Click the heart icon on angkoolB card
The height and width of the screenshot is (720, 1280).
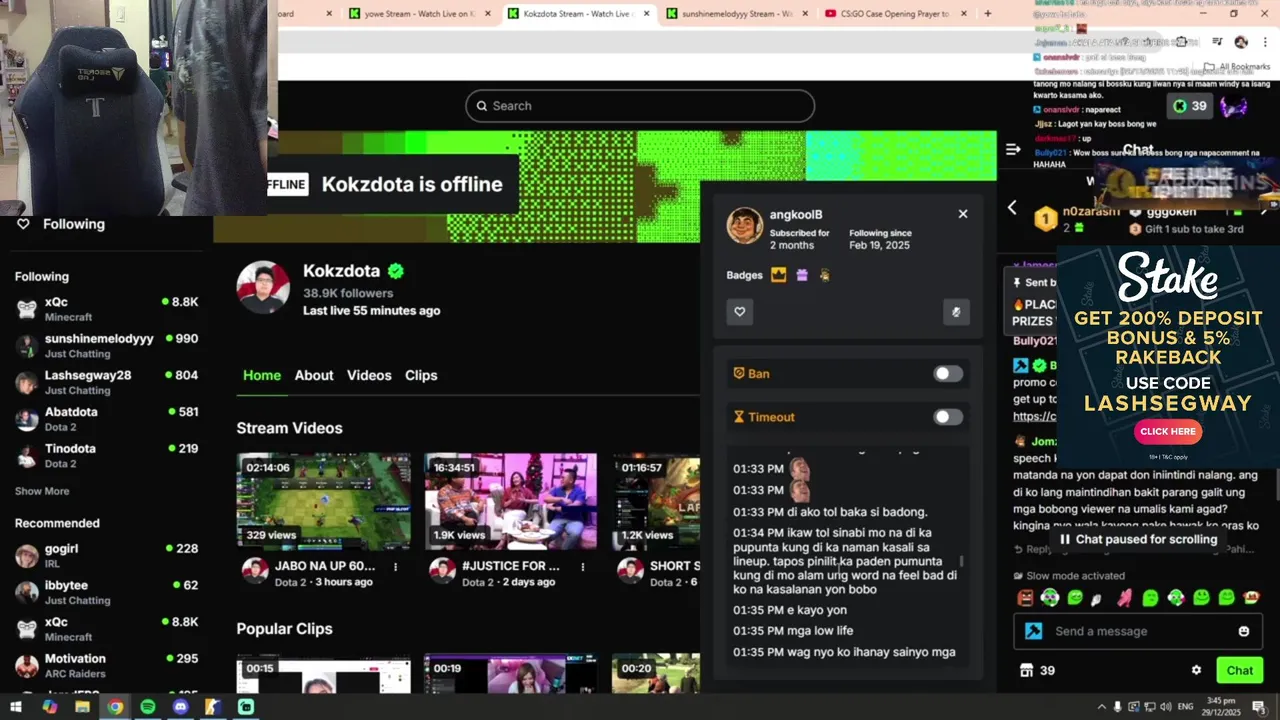click(740, 312)
